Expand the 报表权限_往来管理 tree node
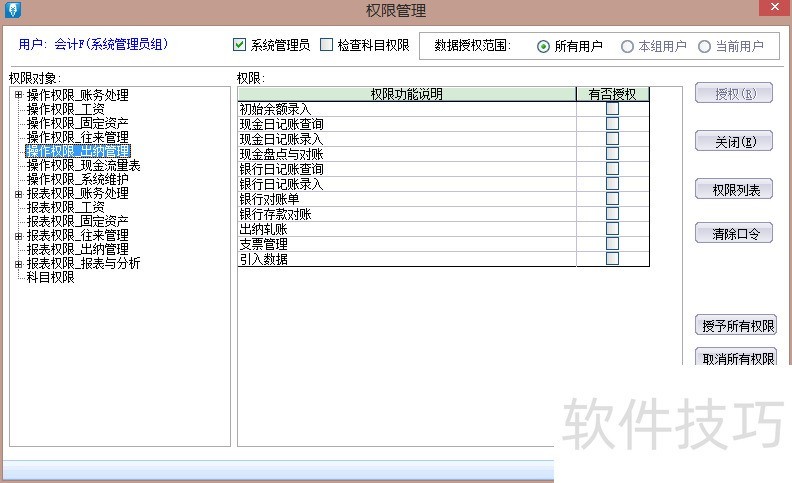 coord(19,236)
